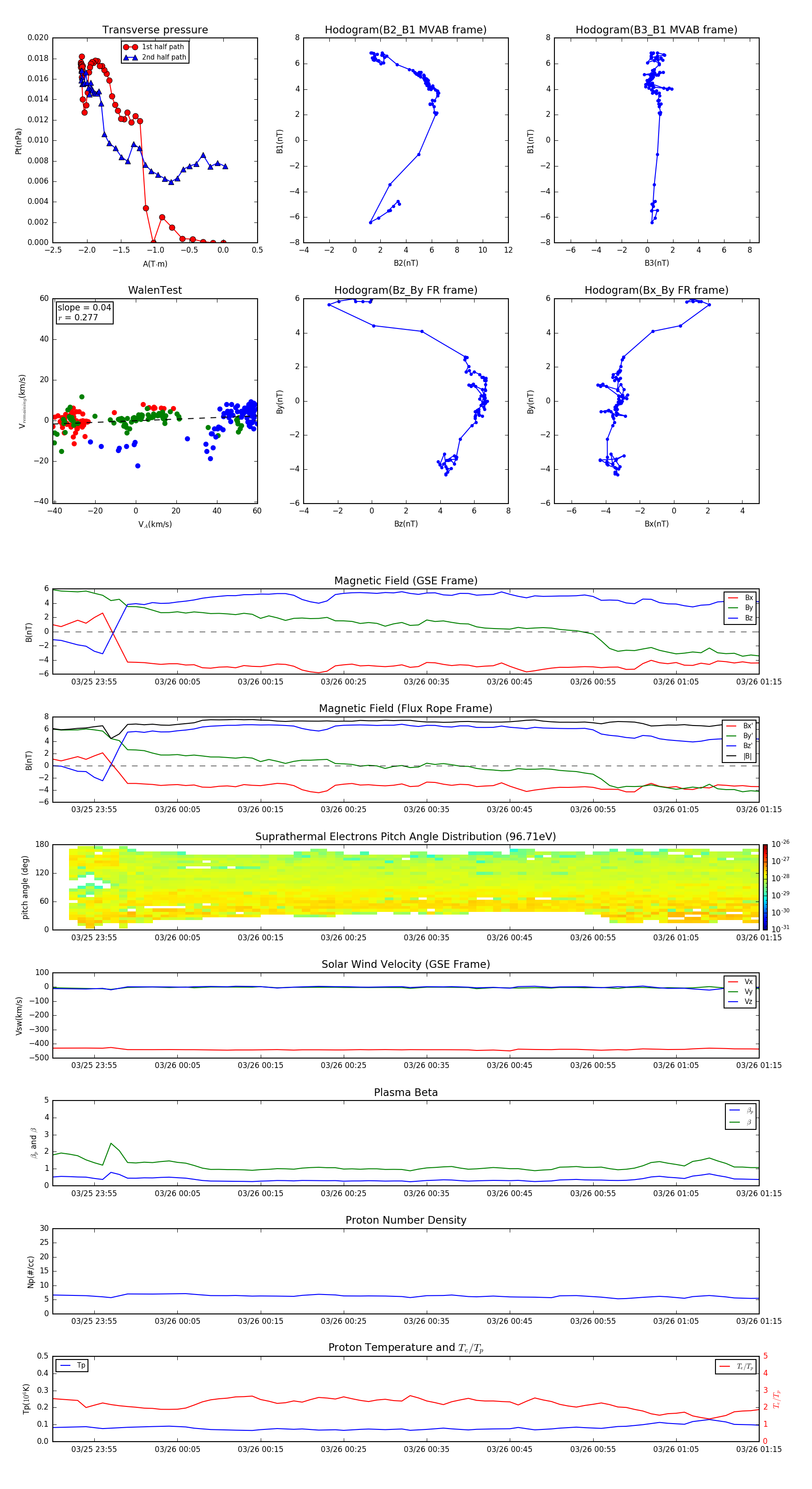The width and height of the screenshot is (812, 1489).
Task: Click the red Te/Tp right axis label
Action: click(x=777, y=1399)
